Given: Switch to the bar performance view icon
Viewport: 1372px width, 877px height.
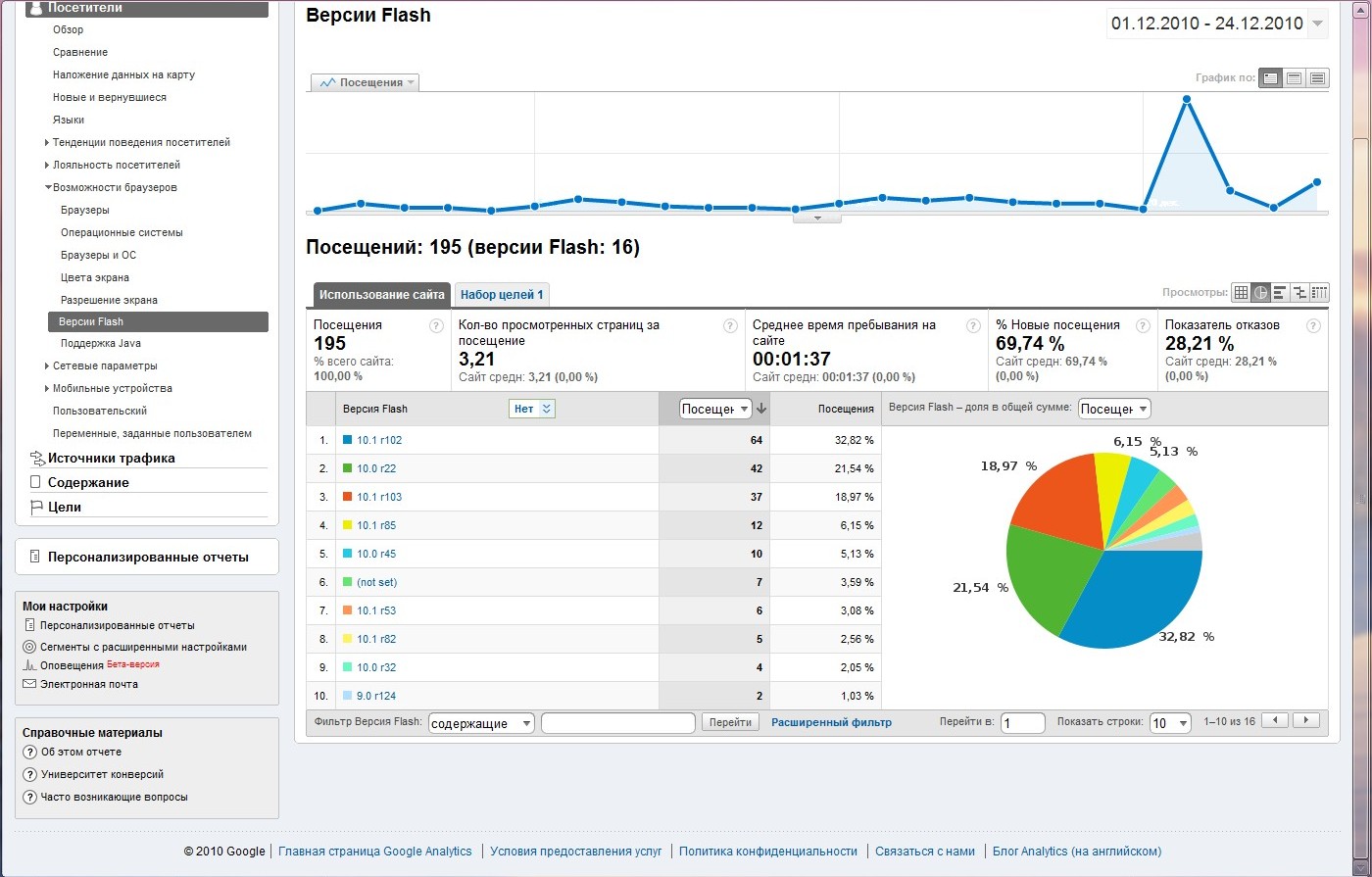Looking at the screenshot, I should (1280, 292).
